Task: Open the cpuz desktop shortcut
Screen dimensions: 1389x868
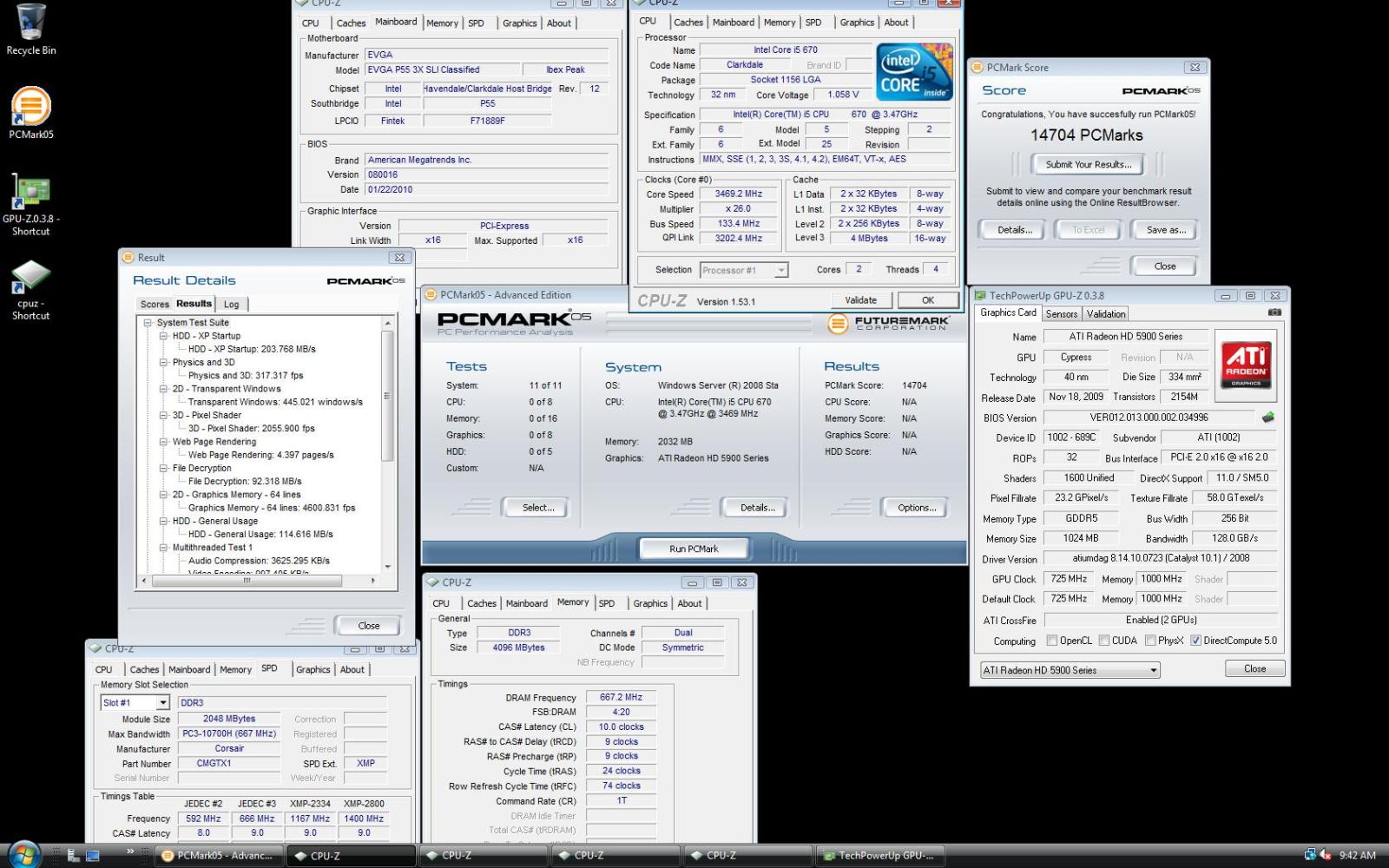Action: coord(30,290)
